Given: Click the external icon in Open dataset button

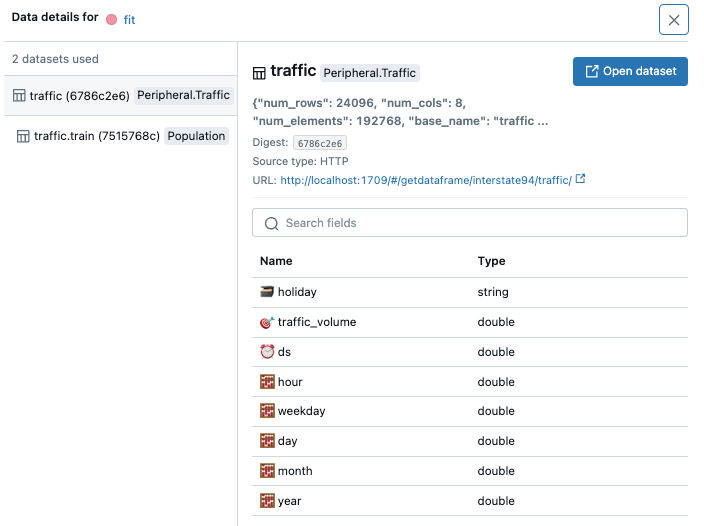Looking at the screenshot, I should click(592, 71).
